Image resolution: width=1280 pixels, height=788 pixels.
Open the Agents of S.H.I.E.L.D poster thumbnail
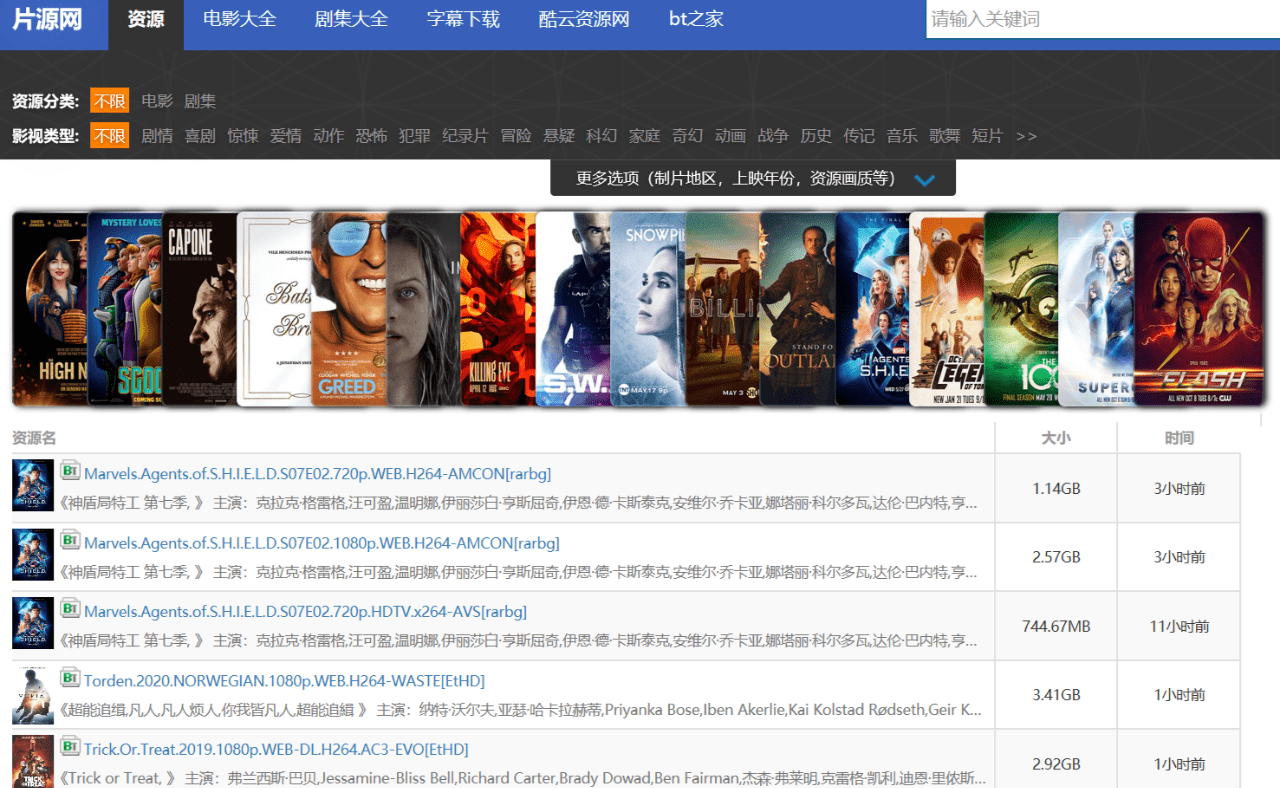(x=33, y=487)
